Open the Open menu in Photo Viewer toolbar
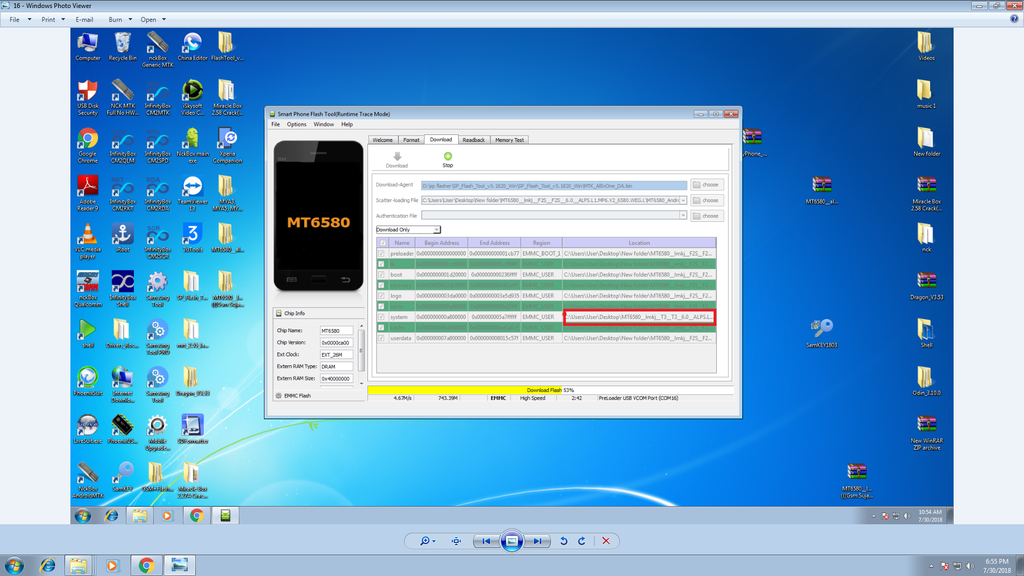Viewport: 1024px width, 576px height. 152,19
